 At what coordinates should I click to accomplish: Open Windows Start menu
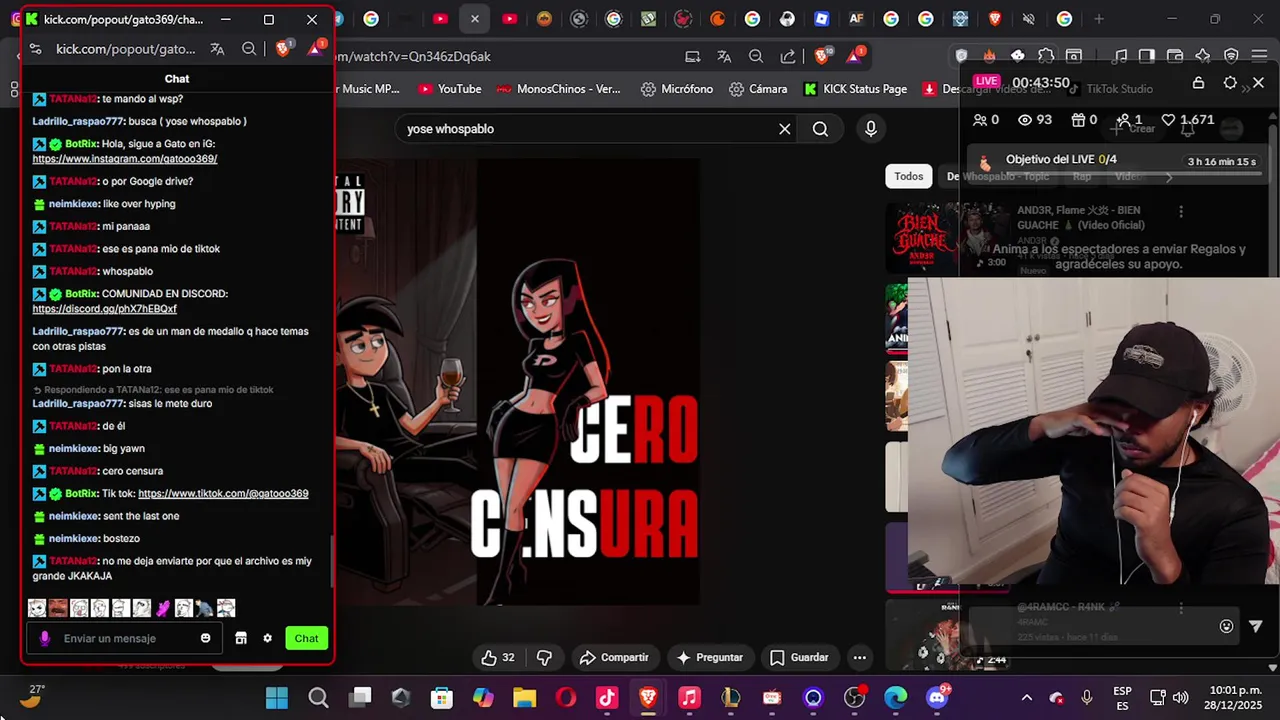277,698
